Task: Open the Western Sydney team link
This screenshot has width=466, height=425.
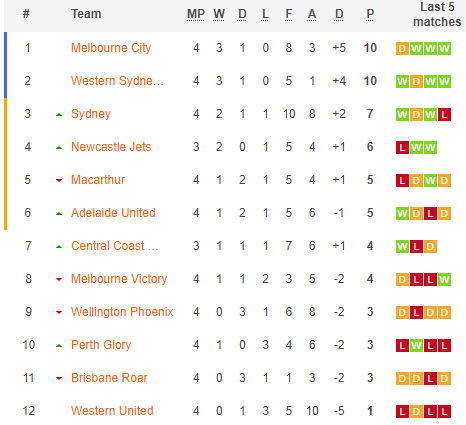Action: [x=117, y=81]
